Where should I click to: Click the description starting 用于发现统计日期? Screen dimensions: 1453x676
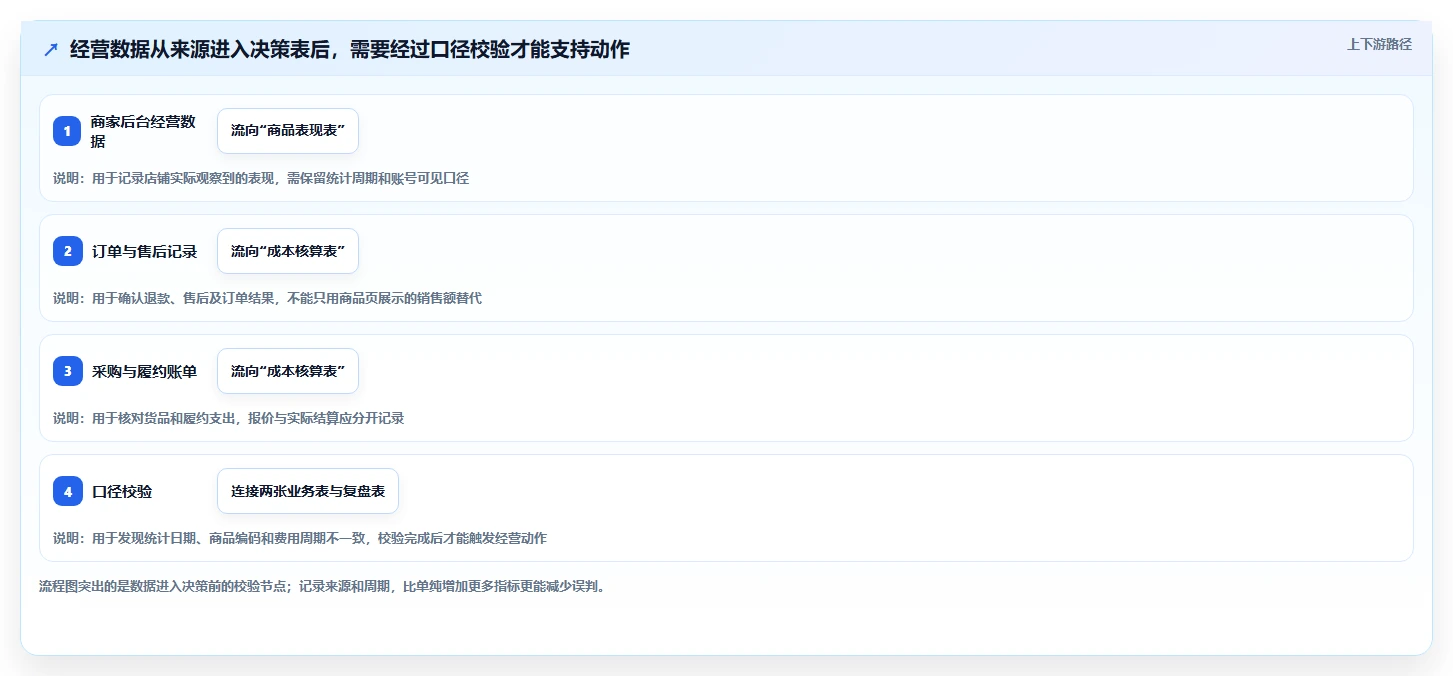300,538
